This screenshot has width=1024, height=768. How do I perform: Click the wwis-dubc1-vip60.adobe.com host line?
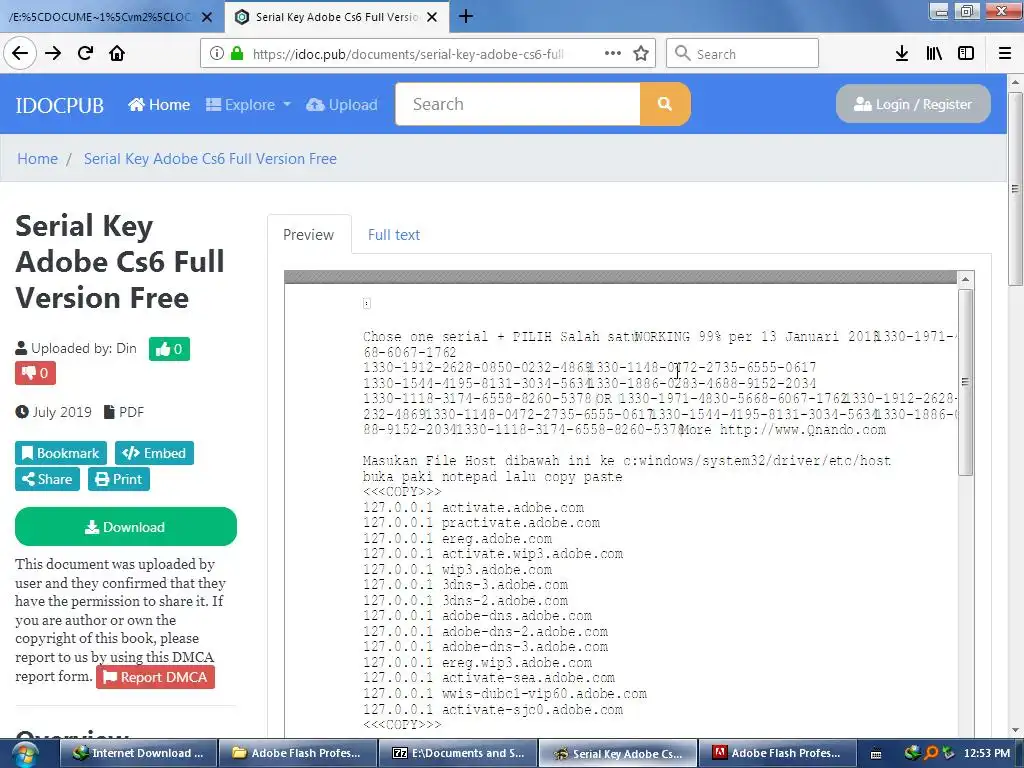point(505,694)
